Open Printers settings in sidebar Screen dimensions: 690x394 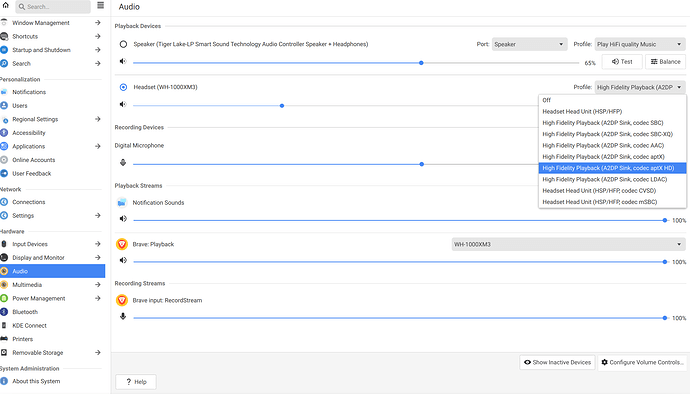click(x=52, y=339)
